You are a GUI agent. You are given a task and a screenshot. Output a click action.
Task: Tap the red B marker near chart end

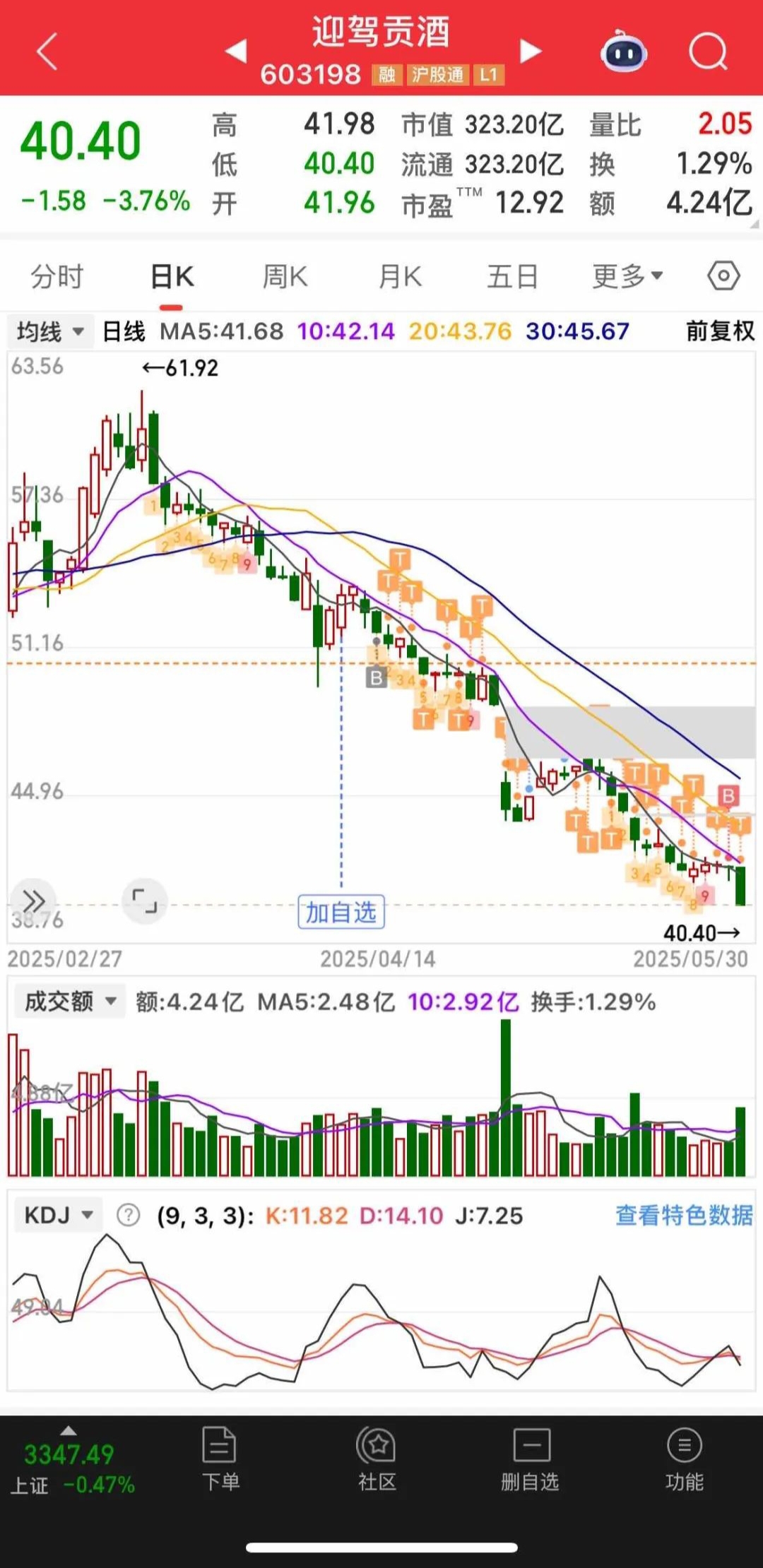pyautogui.click(x=728, y=796)
